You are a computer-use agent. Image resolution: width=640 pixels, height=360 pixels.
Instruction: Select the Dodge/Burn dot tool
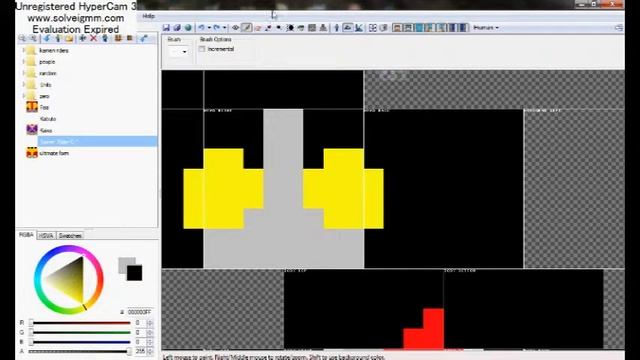click(x=279, y=28)
